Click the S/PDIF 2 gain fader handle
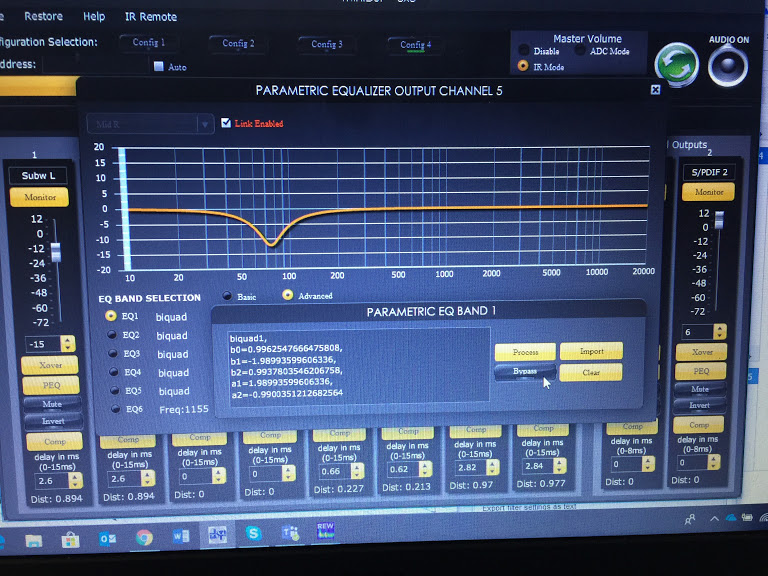Image resolution: width=768 pixels, height=576 pixels. pos(719,220)
